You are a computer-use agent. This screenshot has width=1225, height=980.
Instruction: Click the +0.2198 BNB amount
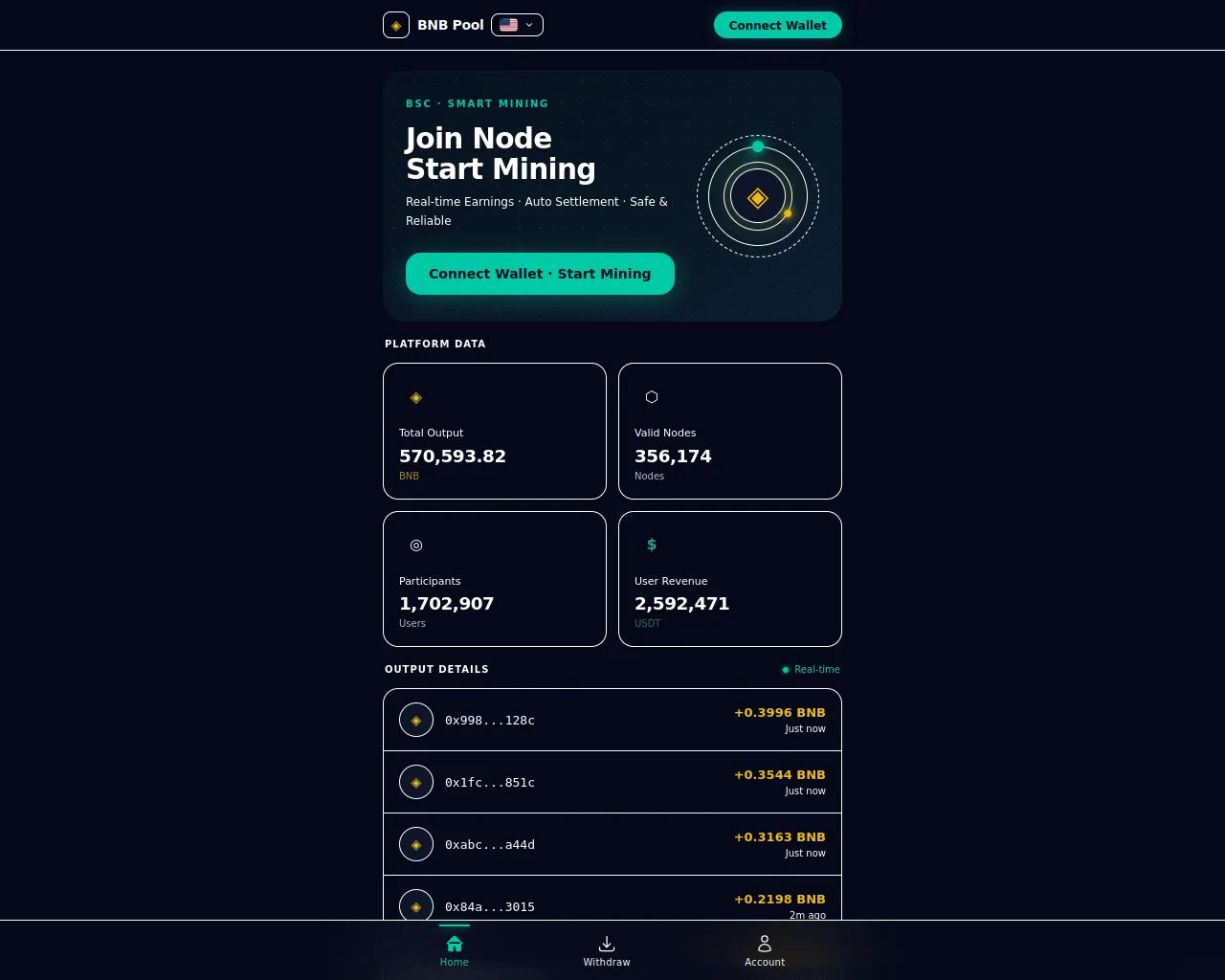click(780, 900)
